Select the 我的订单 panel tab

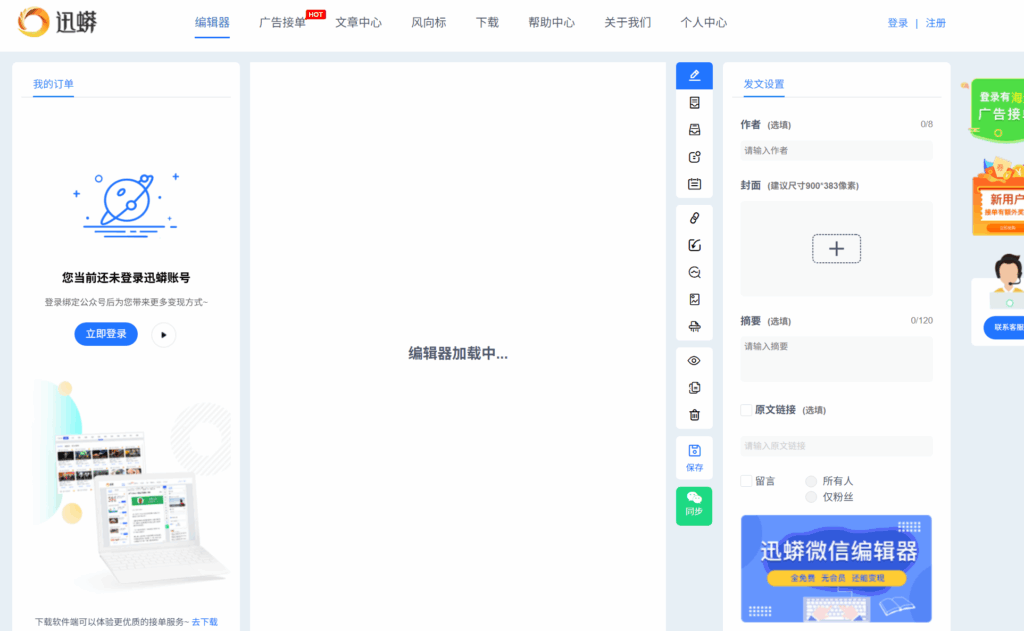(x=54, y=84)
